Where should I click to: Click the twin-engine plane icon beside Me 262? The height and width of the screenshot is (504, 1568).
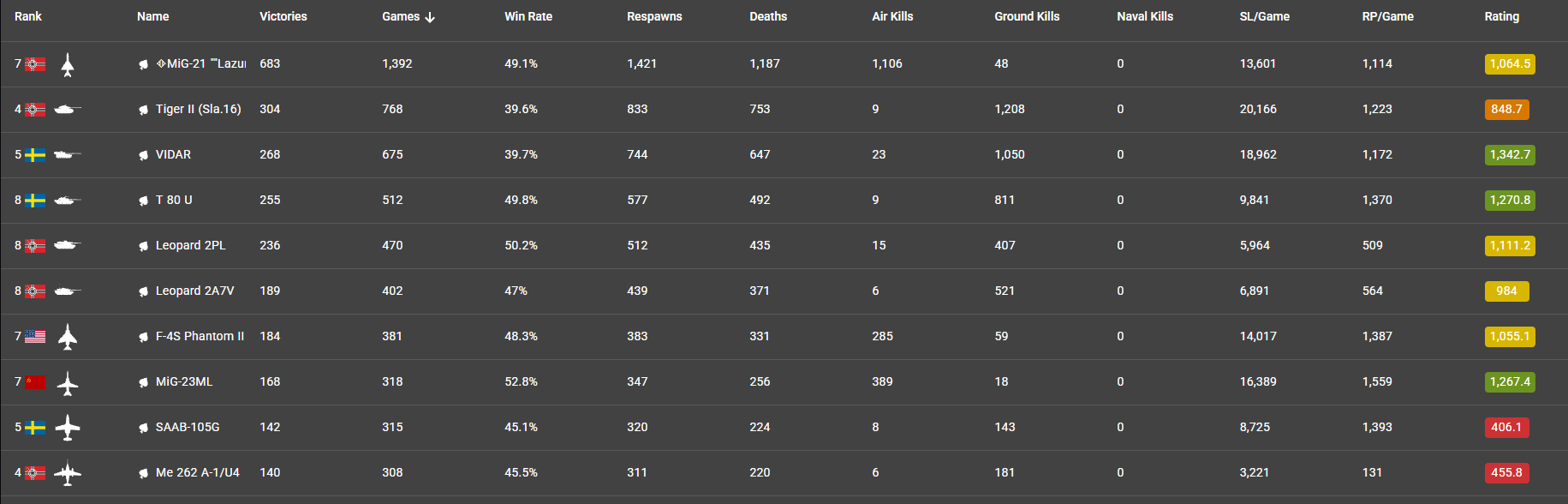68,473
